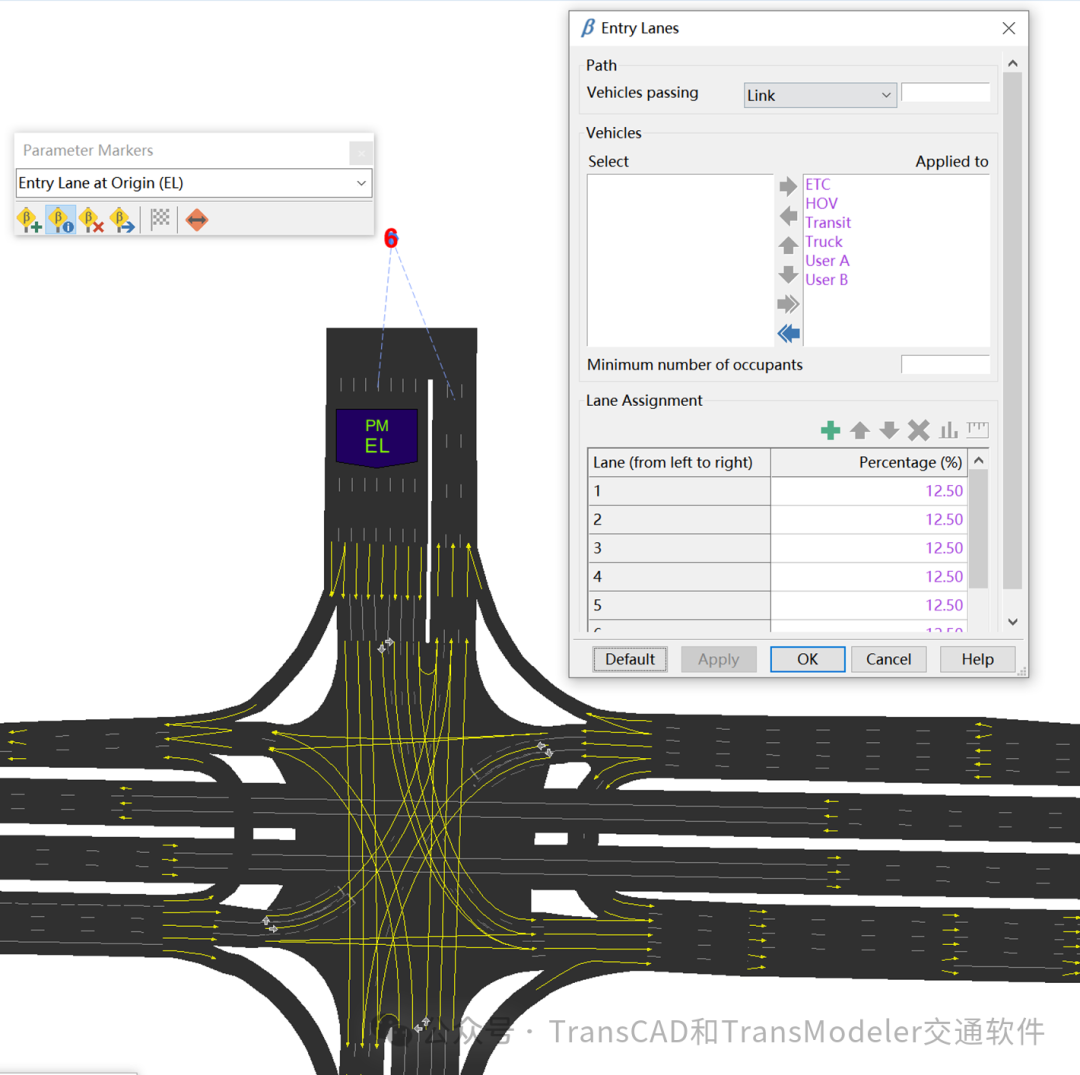Screen dimensions: 1080x1075
Task: Click the Lane (from left to right) header
Action: (x=679, y=462)
